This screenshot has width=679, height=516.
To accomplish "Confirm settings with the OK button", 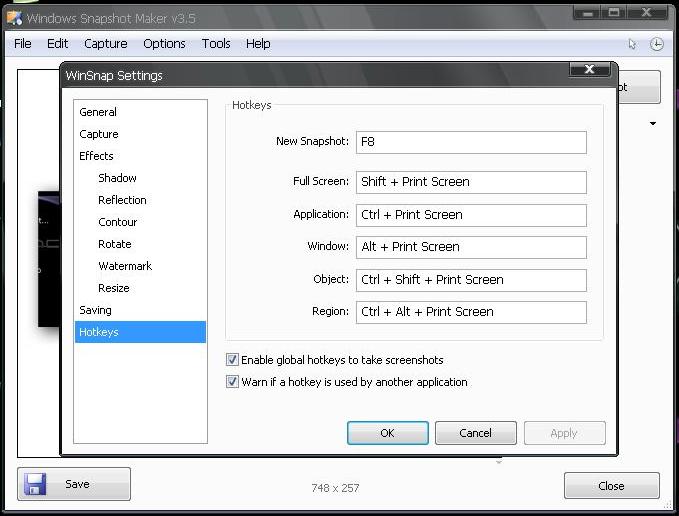I will 388,433.
